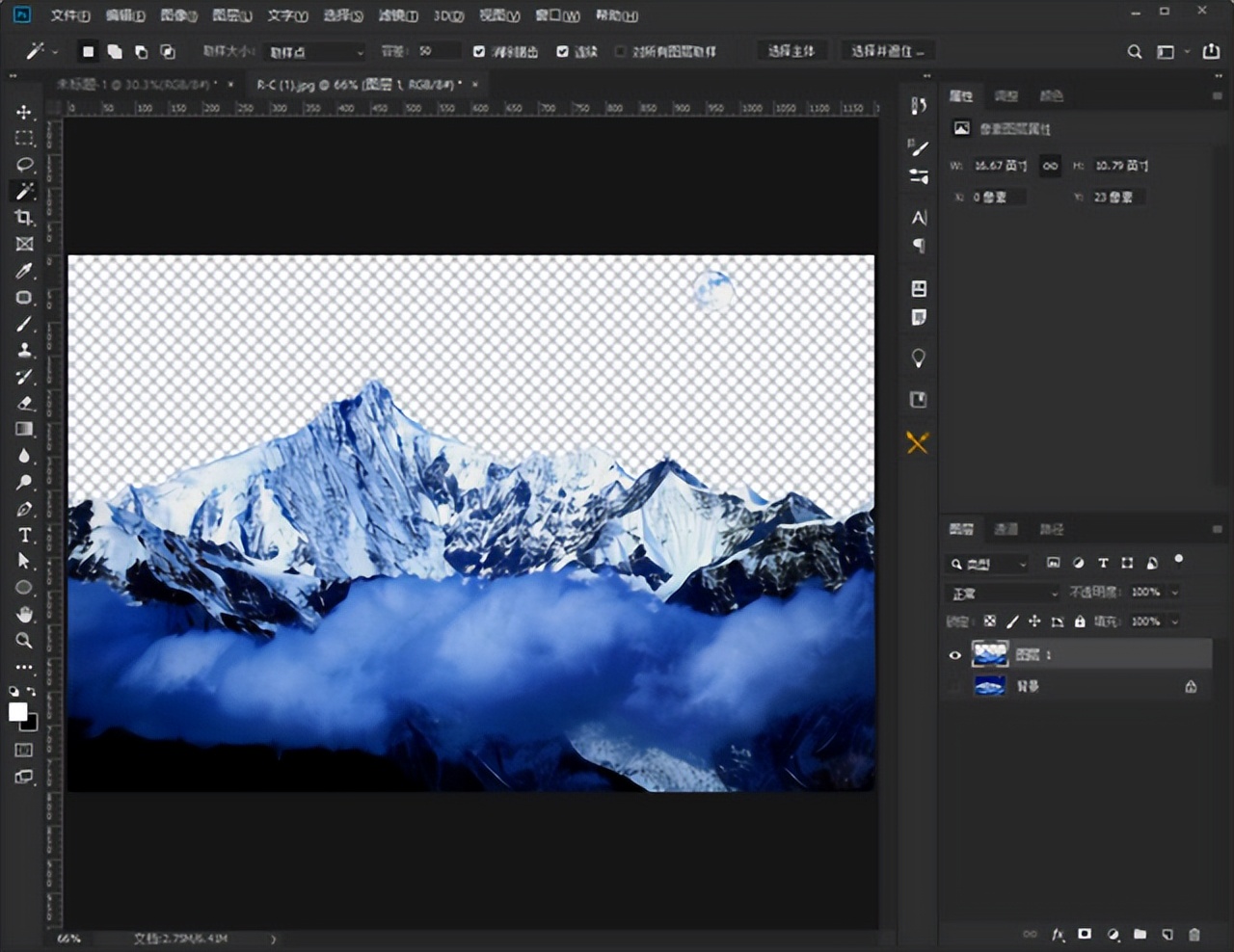Click the 选择主体 (Select Subject) button
This screenshot has width=1234, height=952.
(x=791, y=51)
